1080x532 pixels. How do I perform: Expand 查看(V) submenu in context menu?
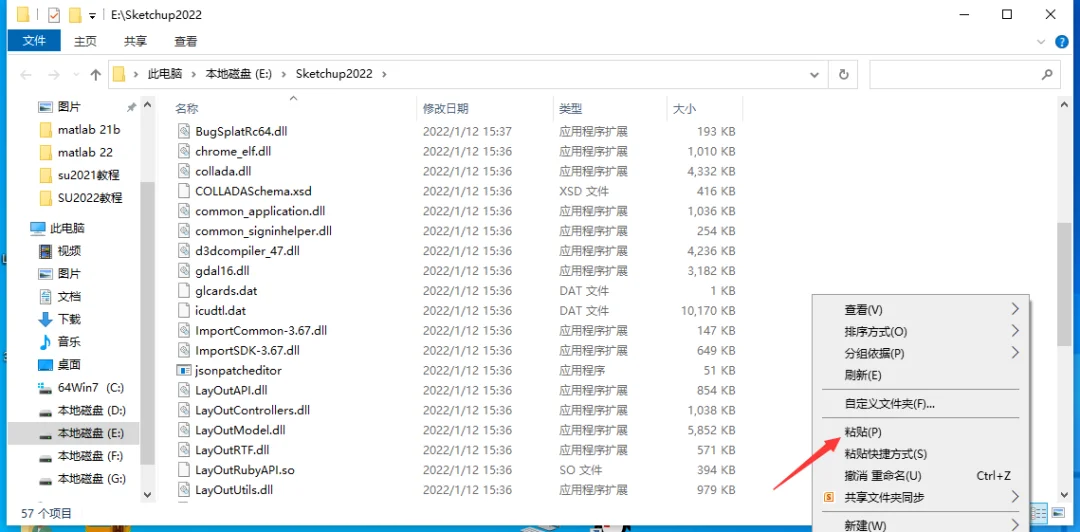coord(1015,309)
